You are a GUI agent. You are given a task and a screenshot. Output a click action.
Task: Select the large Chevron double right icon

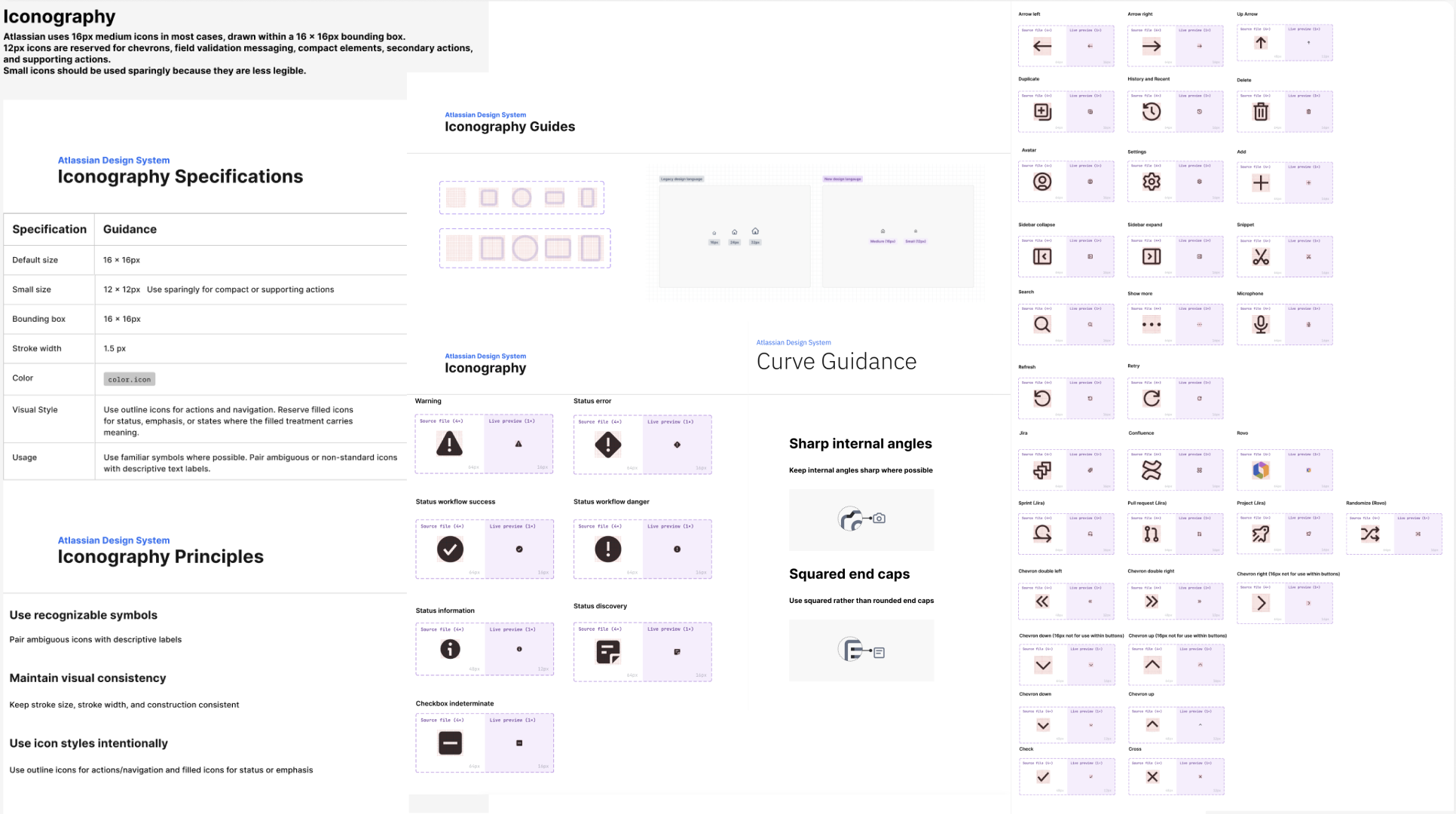click(x=1152, y=601)
